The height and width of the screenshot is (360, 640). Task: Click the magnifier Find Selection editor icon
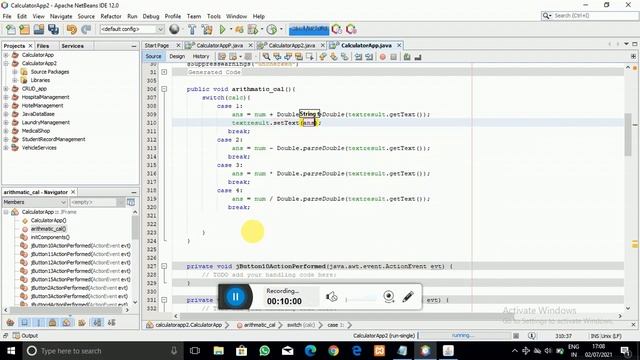click(267, 57)
